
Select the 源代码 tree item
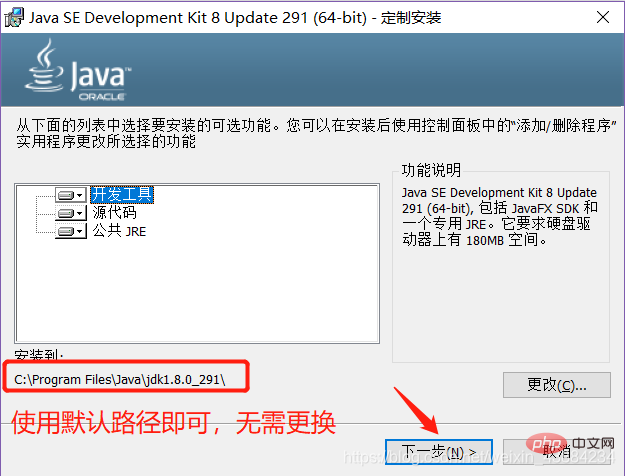tap(115, 213)
